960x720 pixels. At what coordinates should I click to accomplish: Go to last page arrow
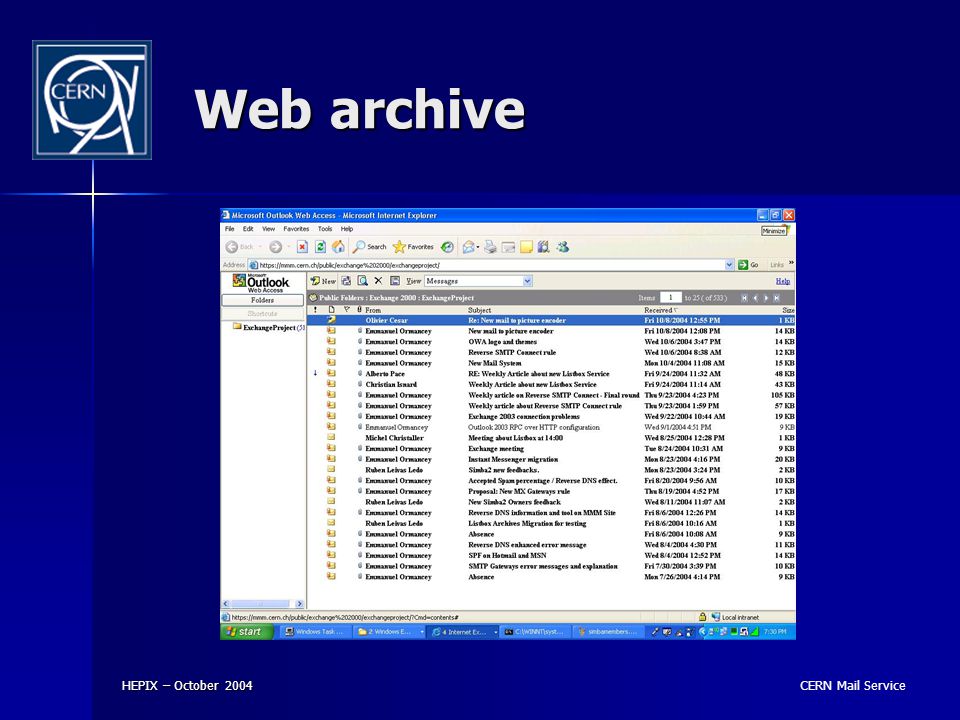tap(777, 298)
